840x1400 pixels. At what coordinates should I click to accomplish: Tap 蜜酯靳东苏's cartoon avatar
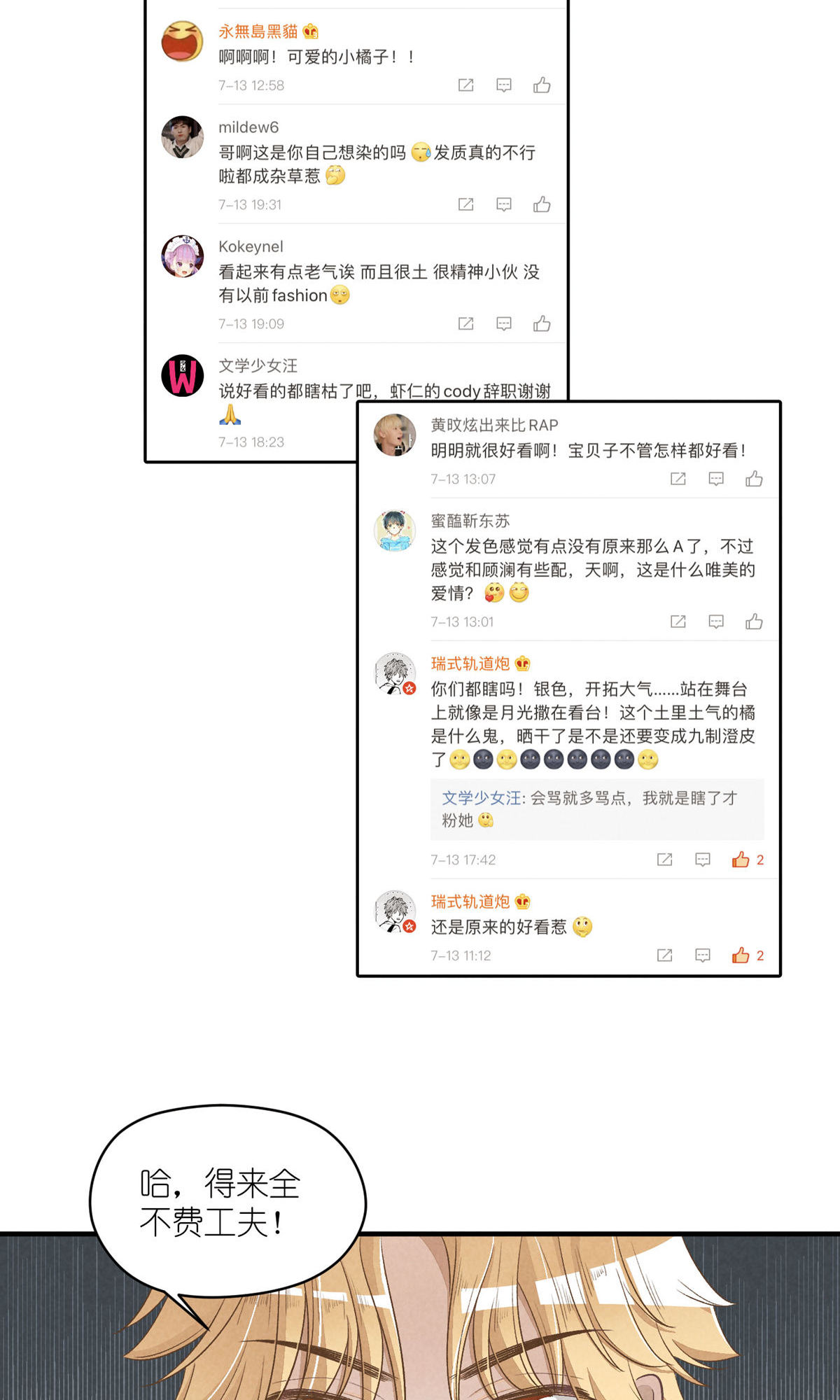pyautogui.click(x=395, y=531)
